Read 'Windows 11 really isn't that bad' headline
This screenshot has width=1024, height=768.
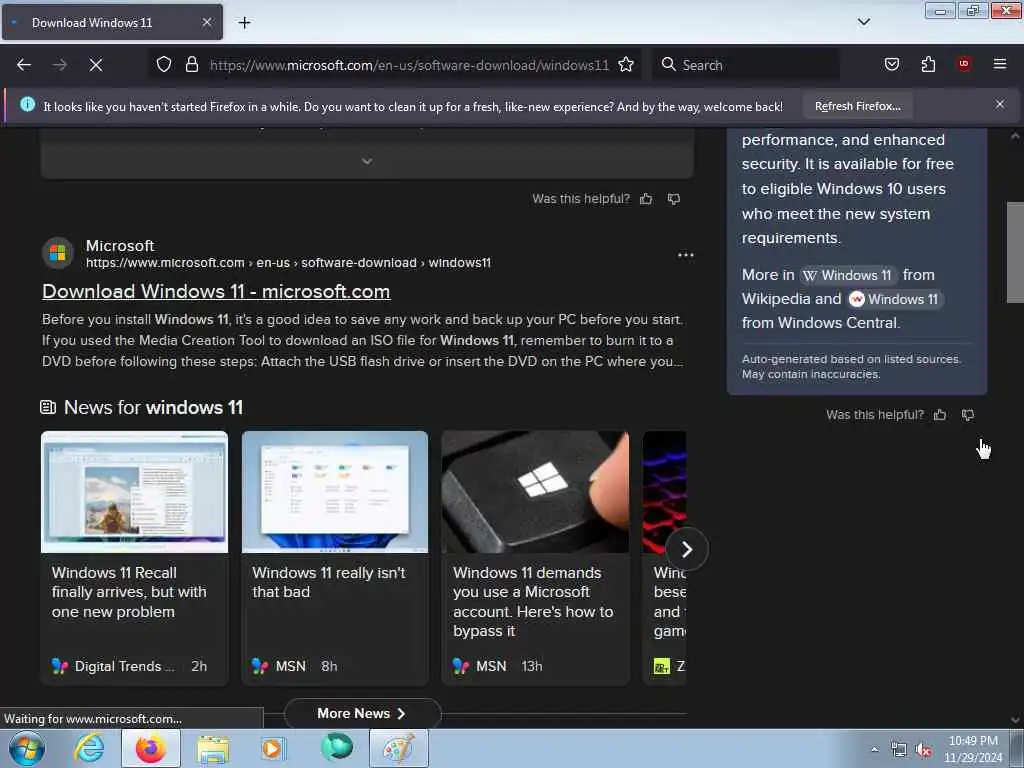tap(328, 583)
